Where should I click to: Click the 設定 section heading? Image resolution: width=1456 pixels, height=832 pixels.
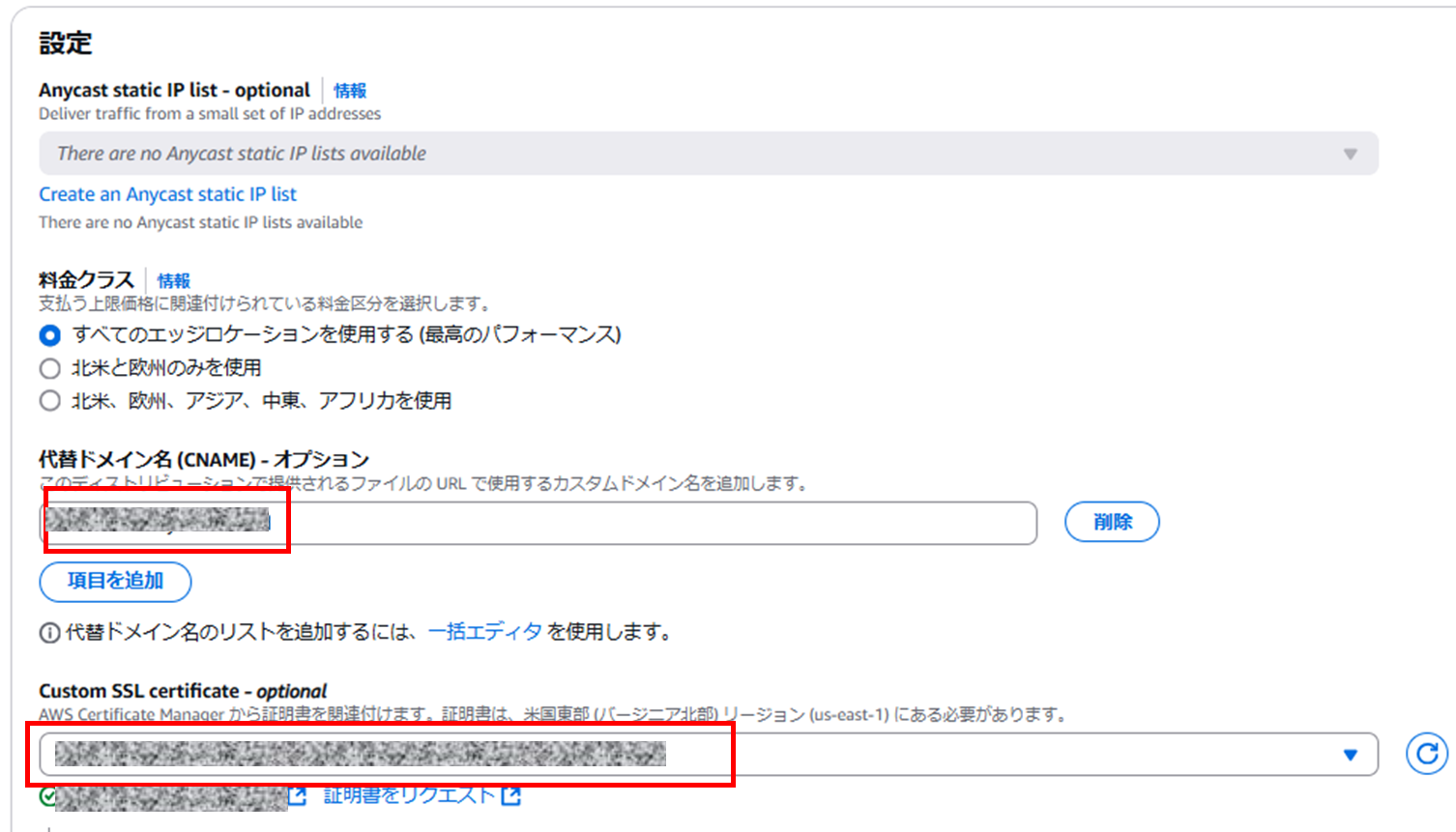pos(66,43)
